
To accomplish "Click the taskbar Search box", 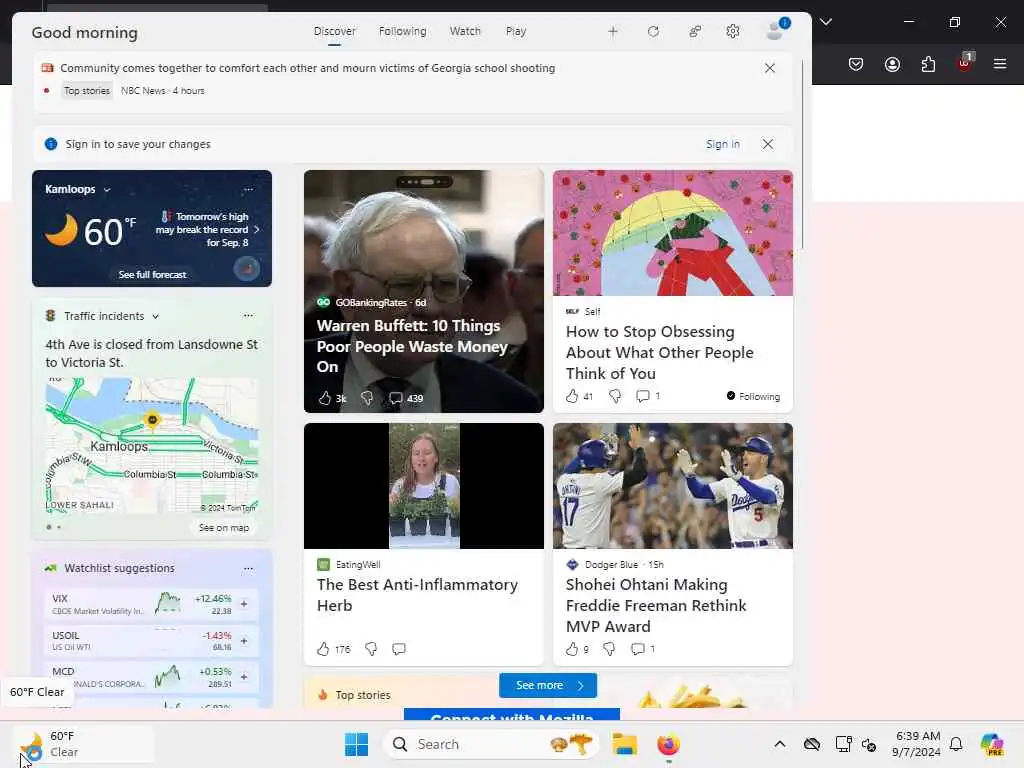I will tap(490, 744).
